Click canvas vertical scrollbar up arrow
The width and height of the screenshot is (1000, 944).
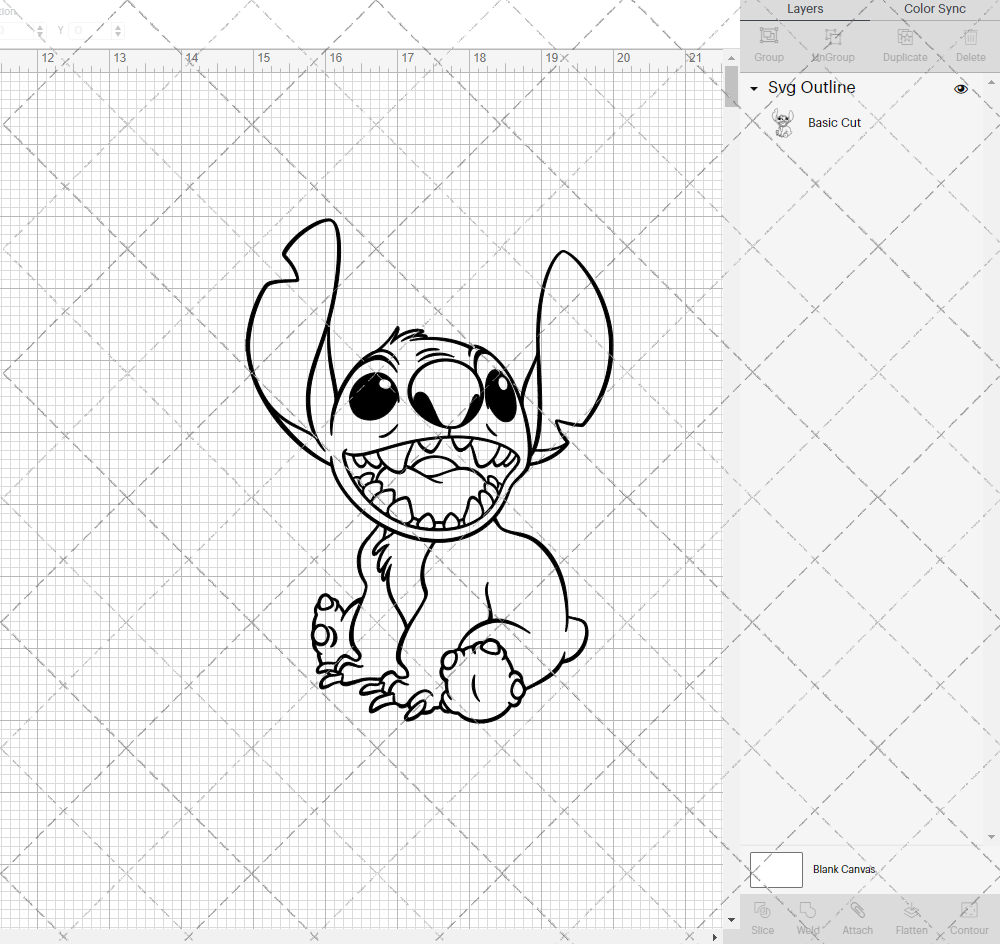[731, 58]
